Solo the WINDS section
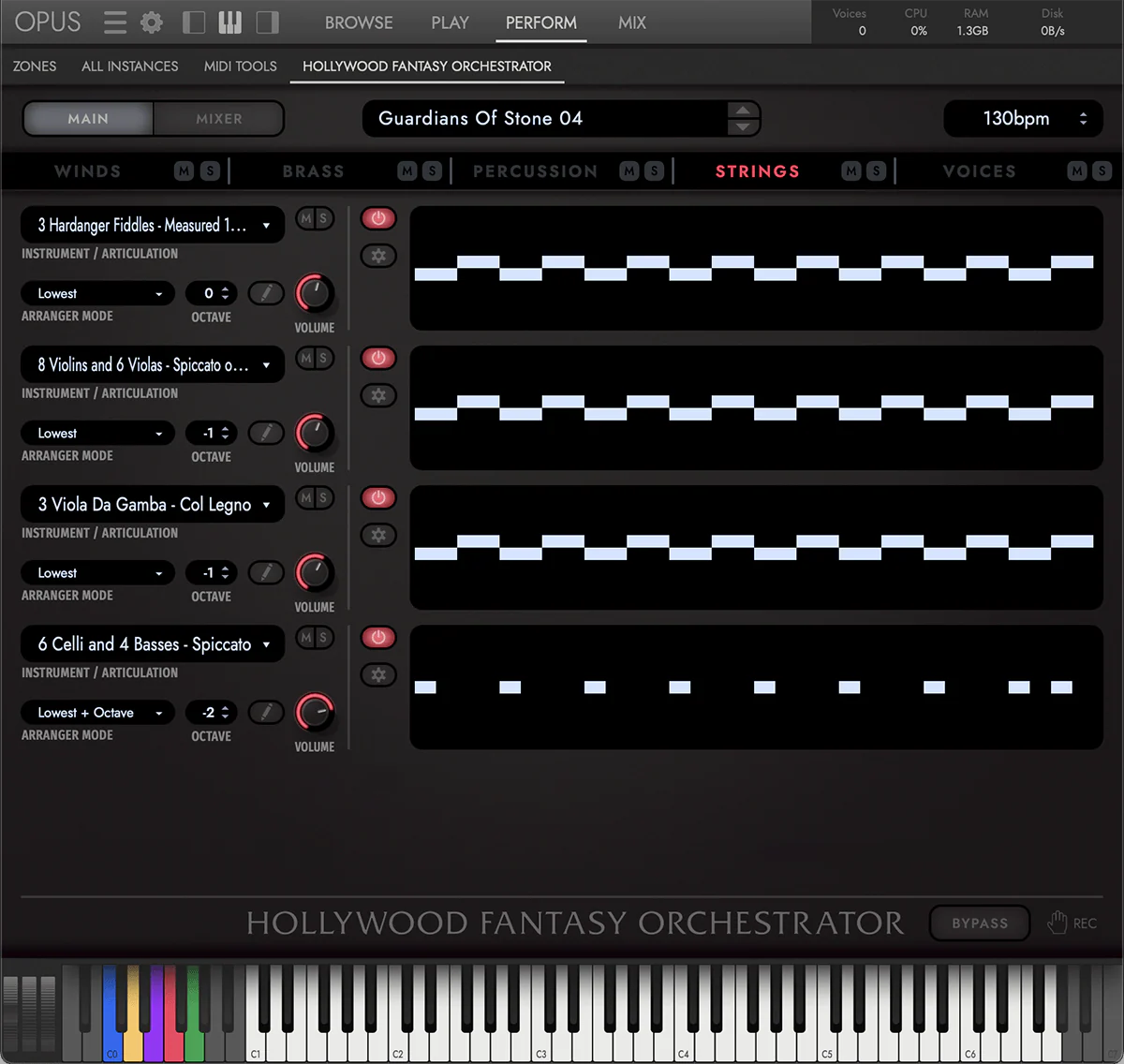Image resolution: width=1124 pixels, height=1064 pixels. click(x=210, y=170)
